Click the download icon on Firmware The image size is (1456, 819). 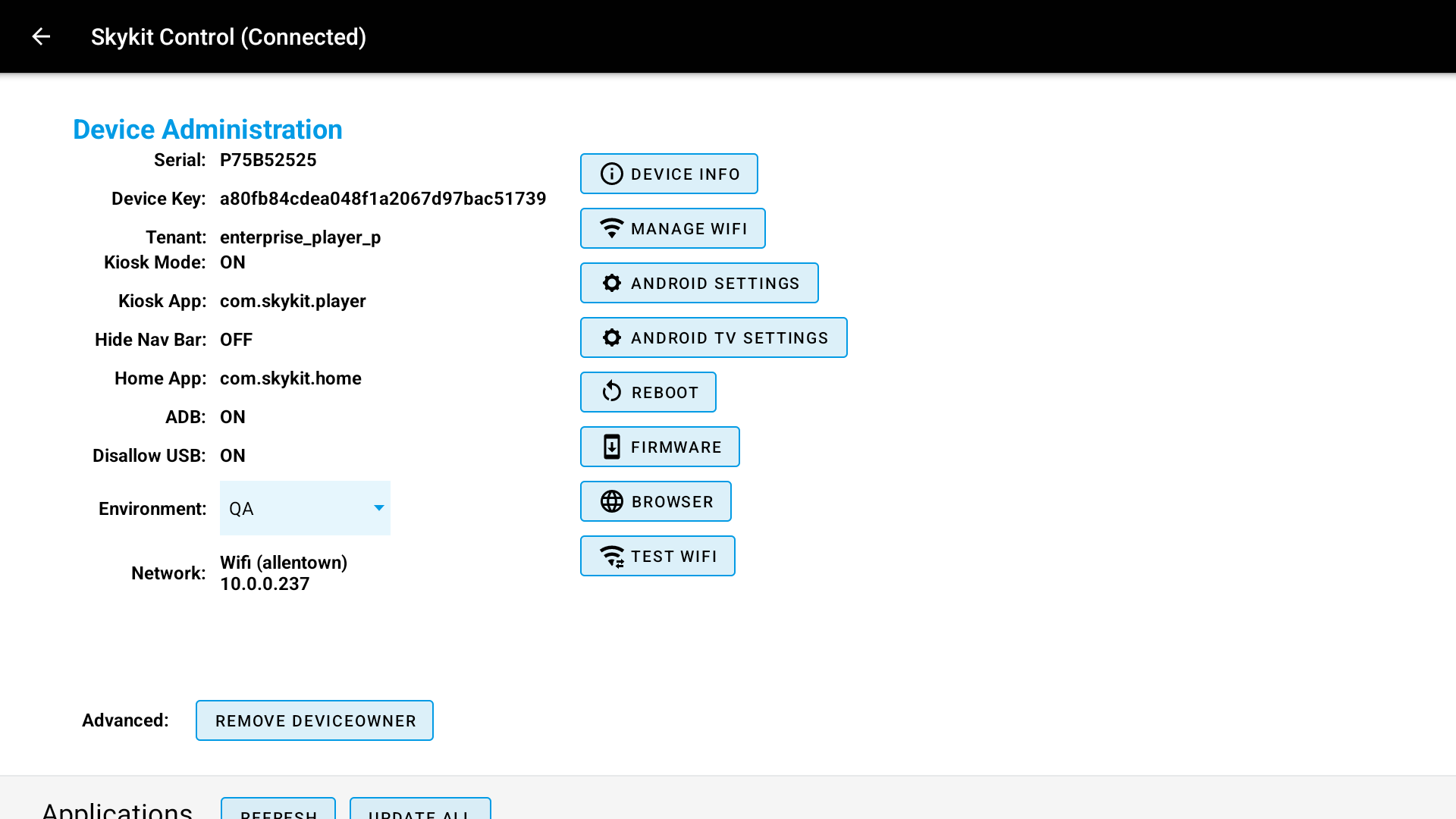click(x=612, y=447)
